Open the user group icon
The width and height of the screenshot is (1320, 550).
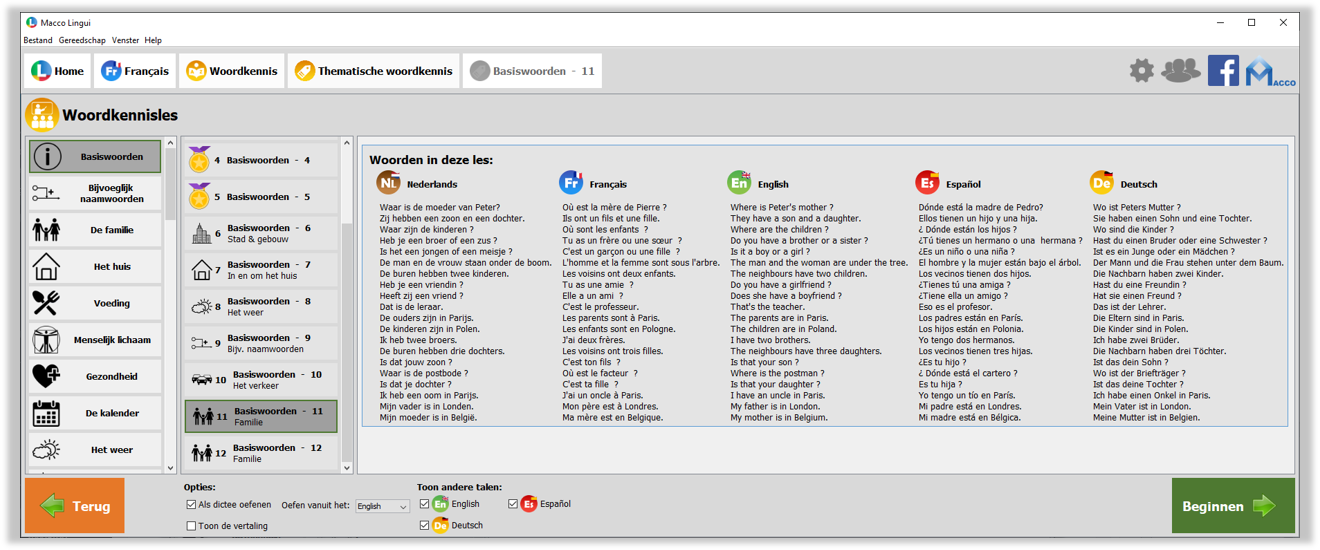click(1181, 71)
